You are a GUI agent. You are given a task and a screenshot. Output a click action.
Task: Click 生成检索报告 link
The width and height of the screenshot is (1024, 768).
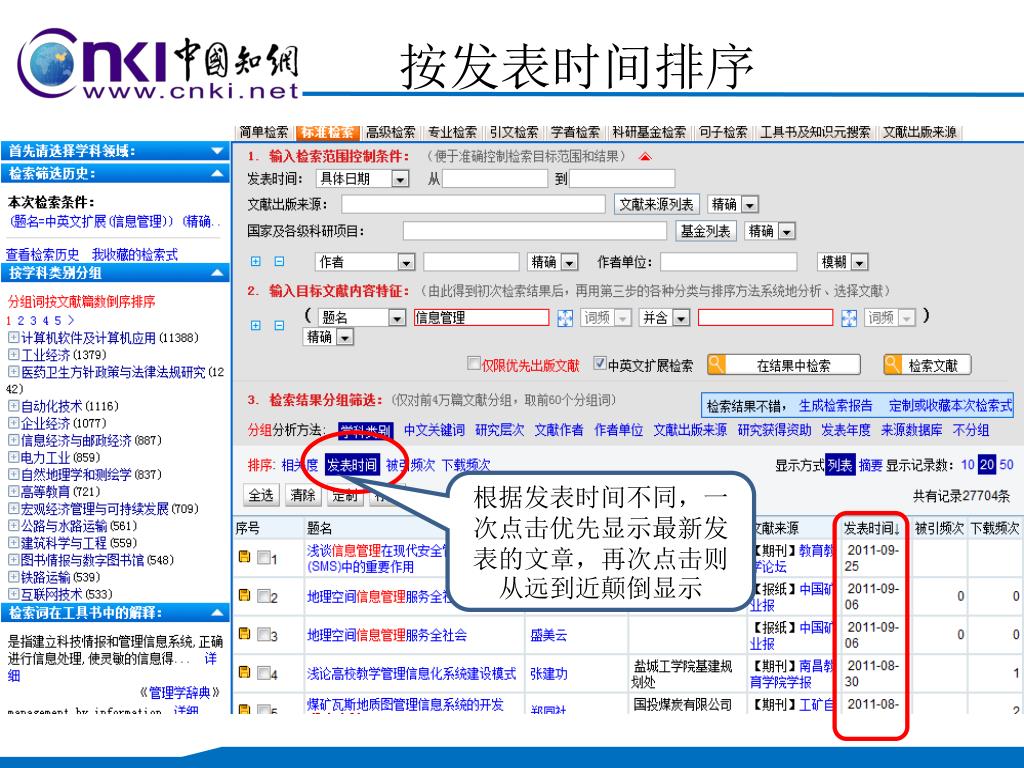(835, 406)
